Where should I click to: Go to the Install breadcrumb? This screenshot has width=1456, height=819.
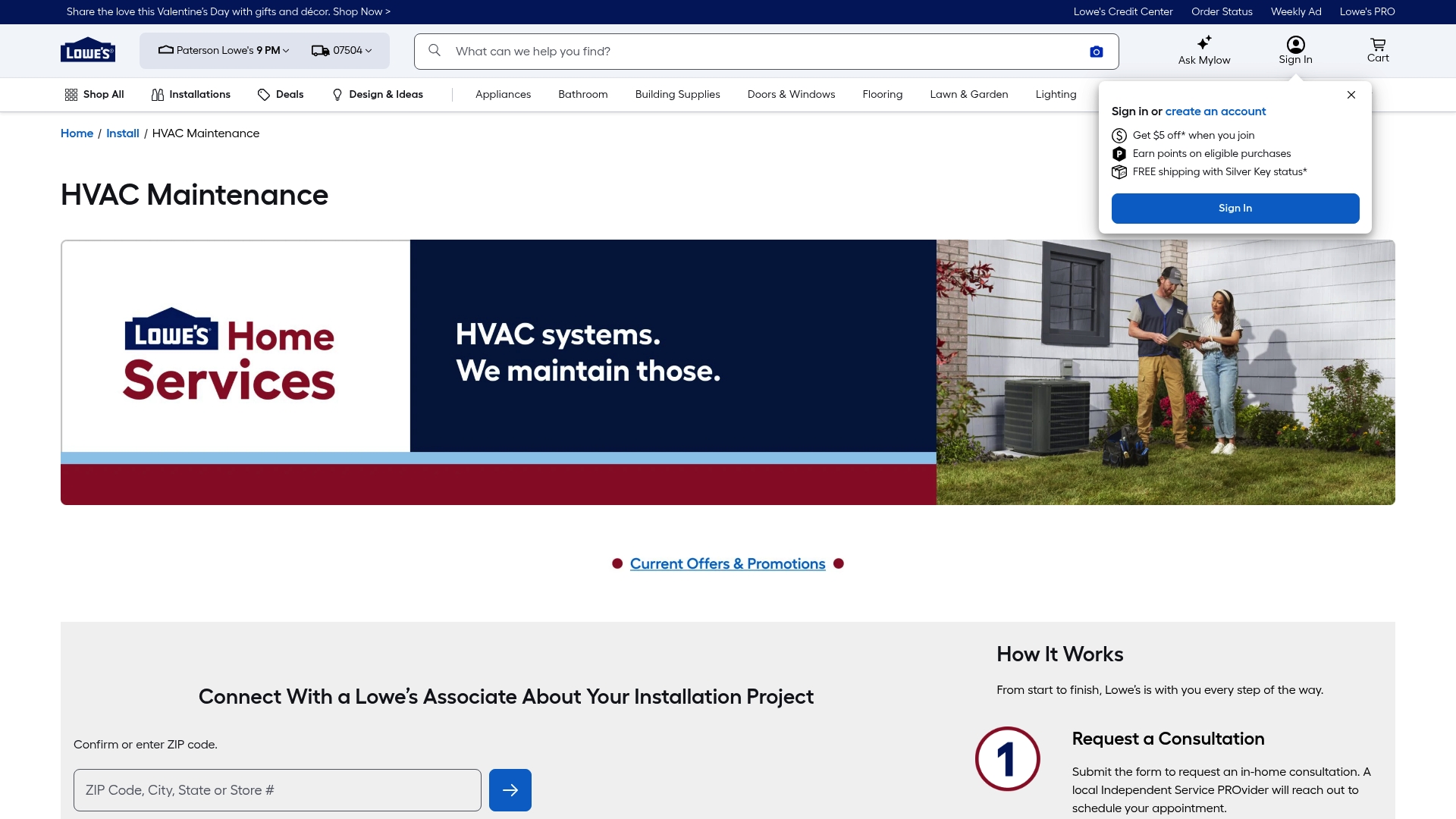pos(123,133)
